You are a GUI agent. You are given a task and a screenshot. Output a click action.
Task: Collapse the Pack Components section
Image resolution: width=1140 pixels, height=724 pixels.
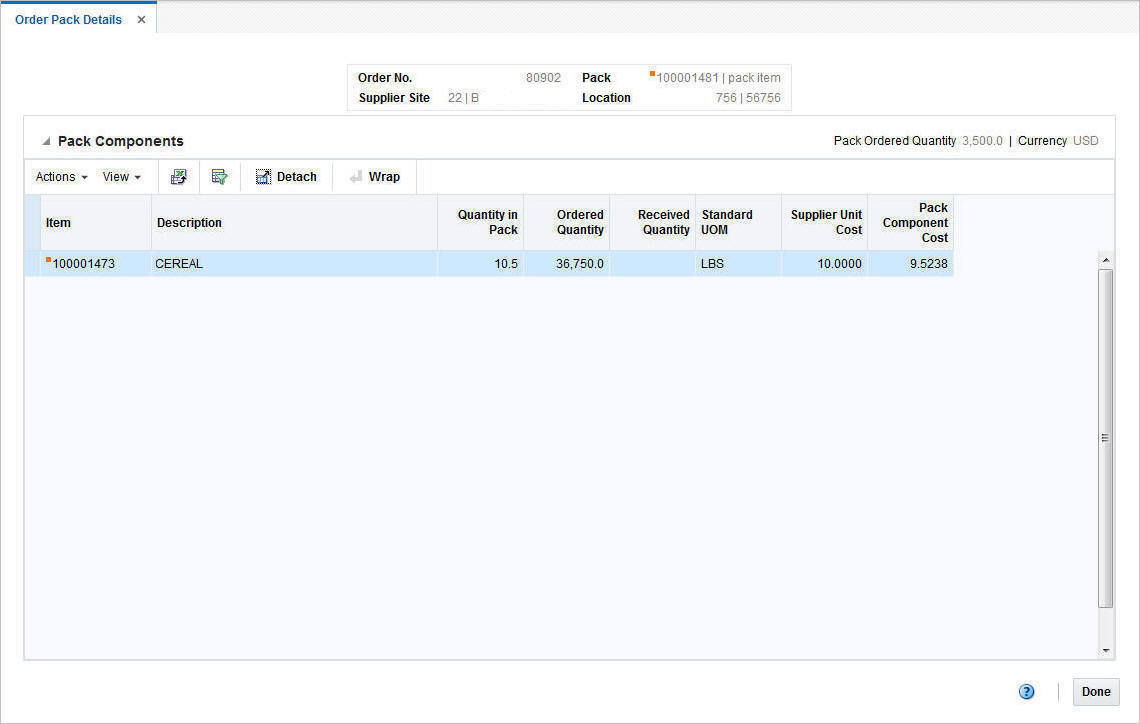click(46, 141)
